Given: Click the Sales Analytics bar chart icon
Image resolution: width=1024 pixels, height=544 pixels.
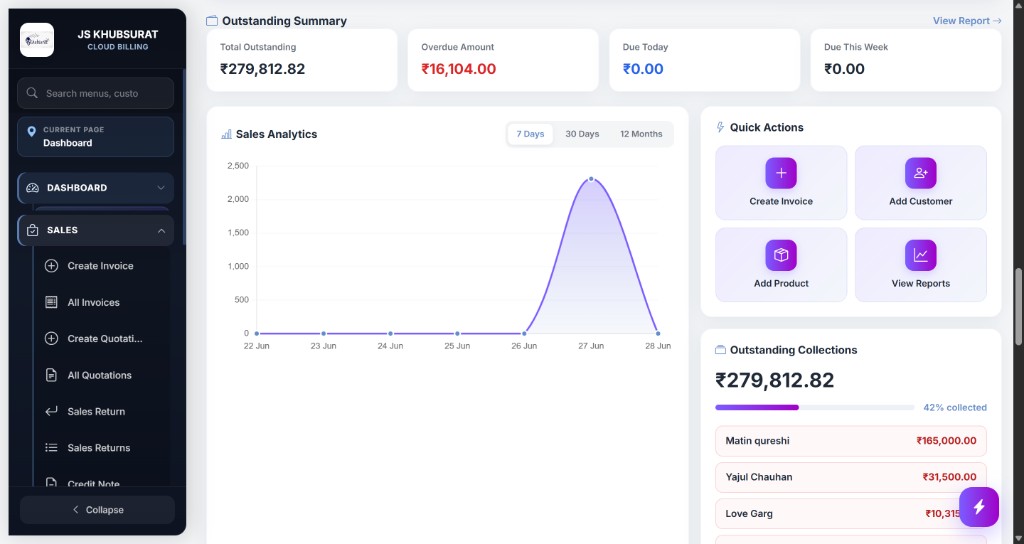Looking at the screenshot, I should coord(226,134).
